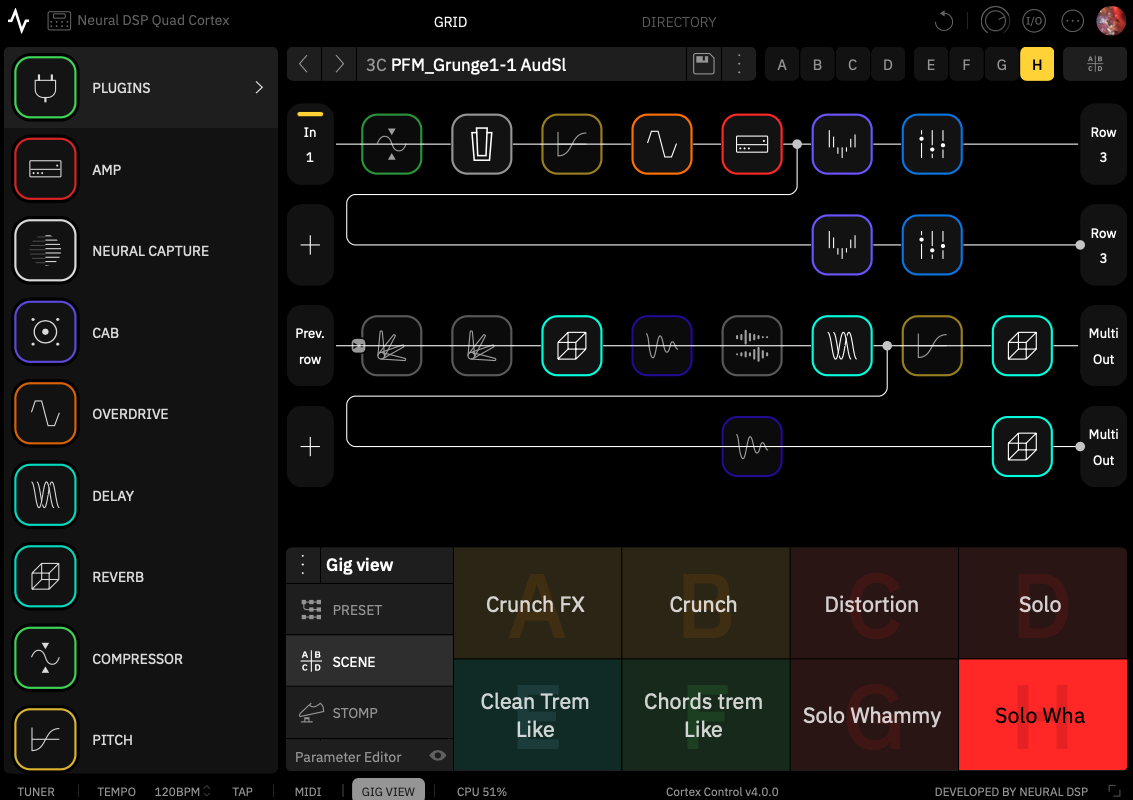Select the reverb cube block in row 4

[x=1022, y=447]
